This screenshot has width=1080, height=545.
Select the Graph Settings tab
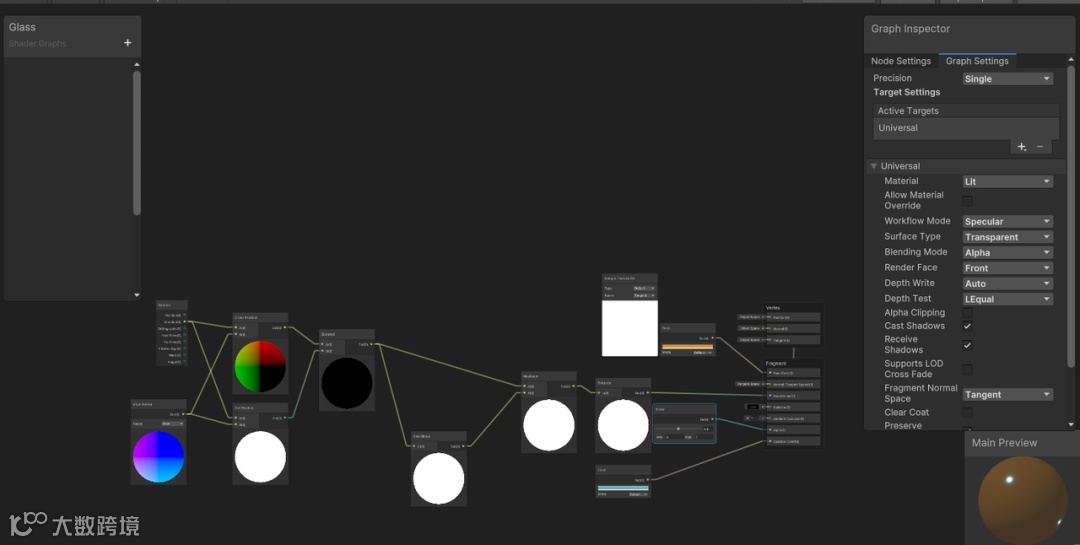977,61
